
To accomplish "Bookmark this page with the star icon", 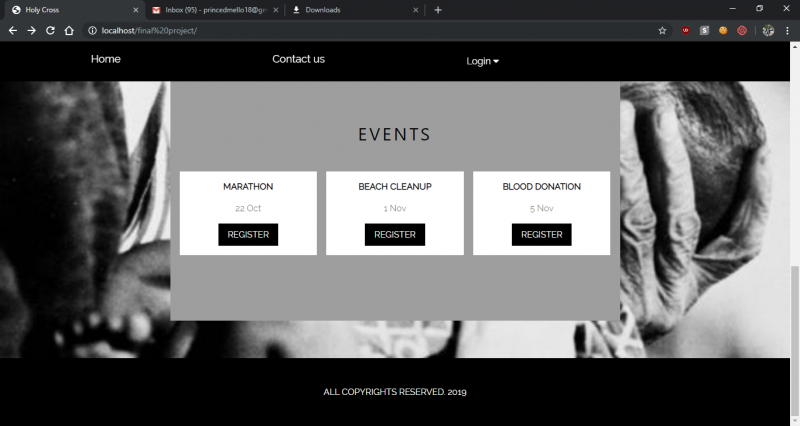I will point(662,31).
